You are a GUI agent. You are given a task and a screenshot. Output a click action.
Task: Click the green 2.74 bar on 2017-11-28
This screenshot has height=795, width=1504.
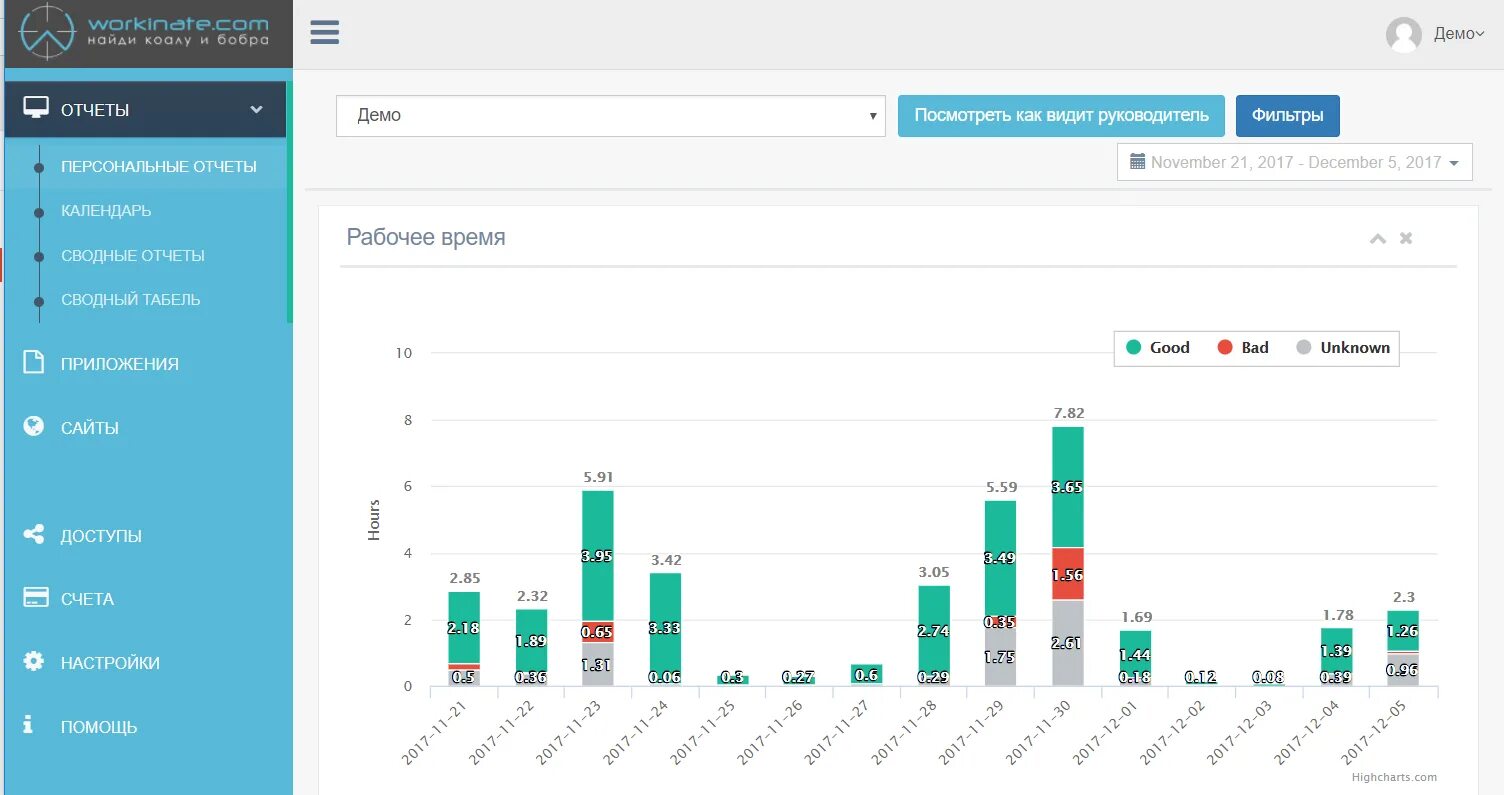(x=933, y=631)
